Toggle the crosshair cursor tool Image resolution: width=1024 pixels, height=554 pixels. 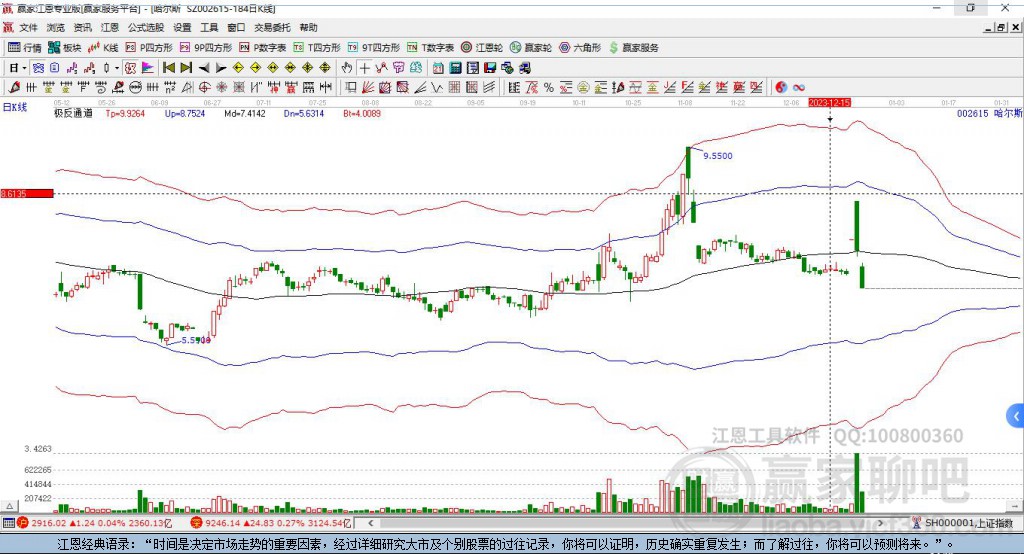tap(364, 68)
